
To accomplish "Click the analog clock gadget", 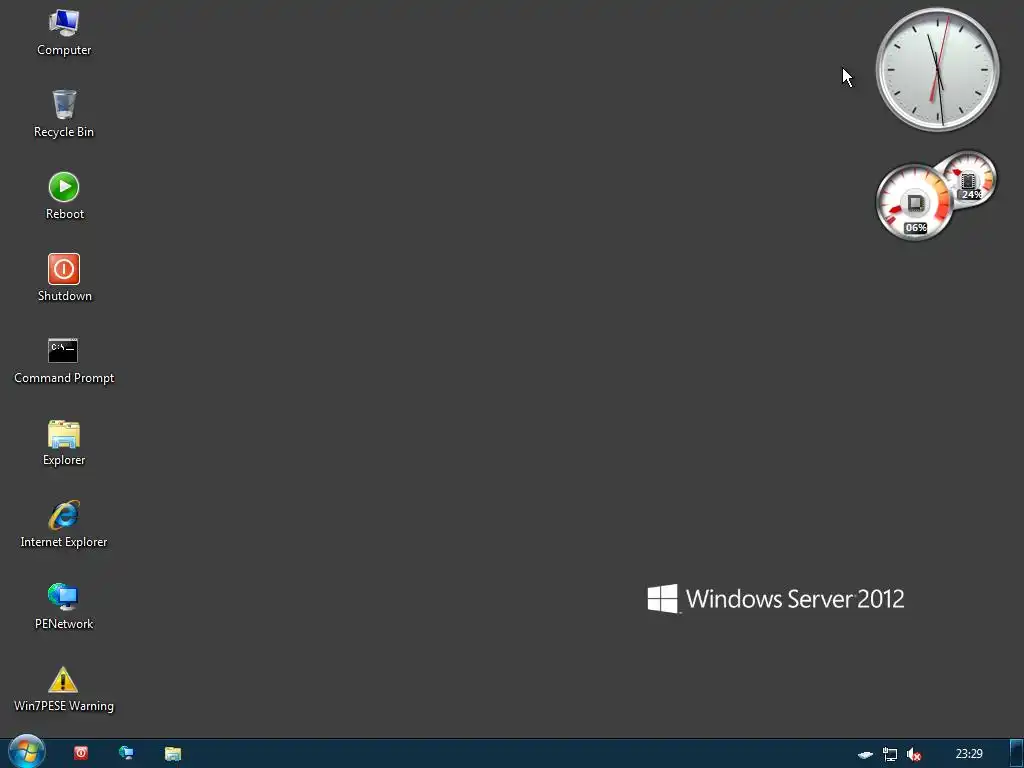I will point(937,69).
